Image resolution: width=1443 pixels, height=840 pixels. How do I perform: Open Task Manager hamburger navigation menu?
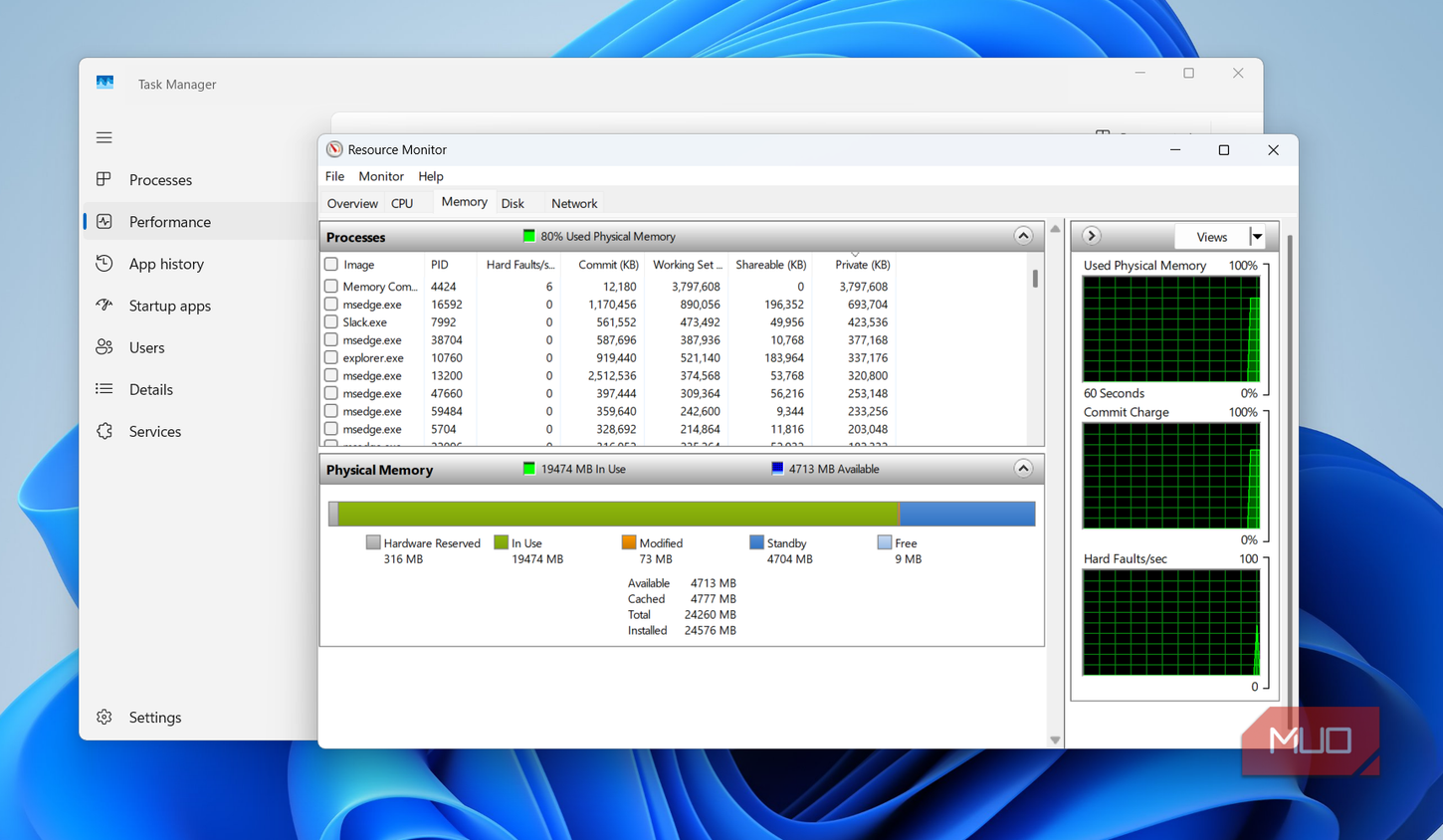point(104,137)
